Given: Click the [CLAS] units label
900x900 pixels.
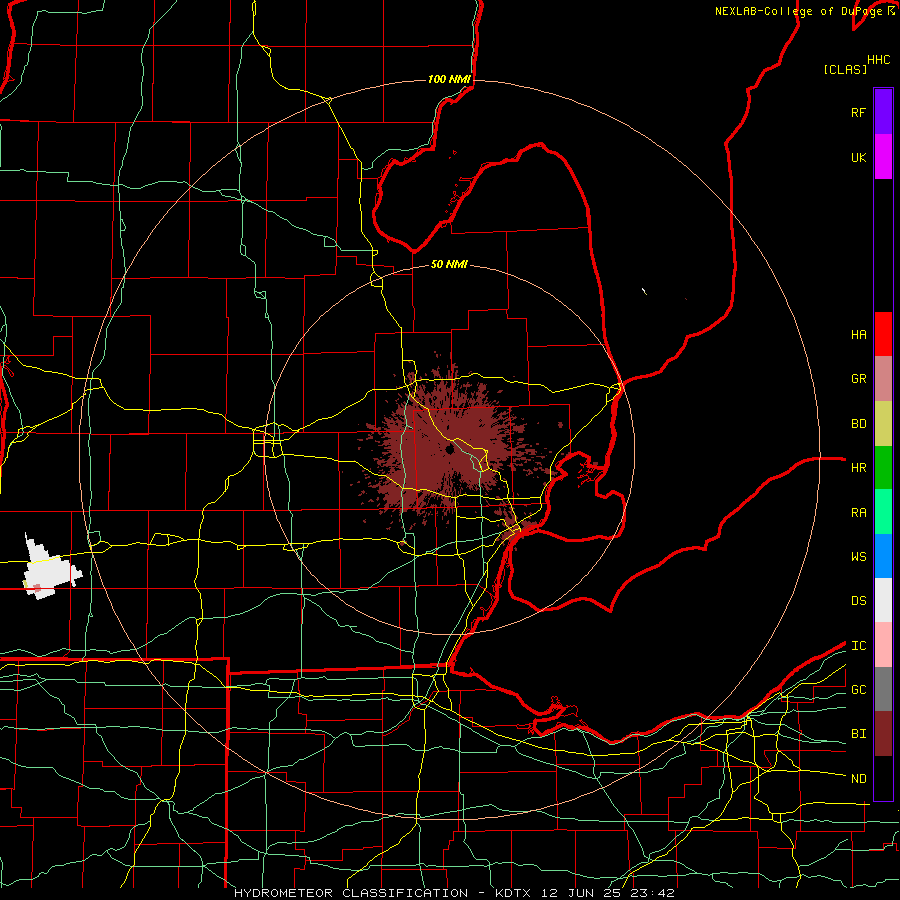Looking at the screenshot, I should [845, 69].
